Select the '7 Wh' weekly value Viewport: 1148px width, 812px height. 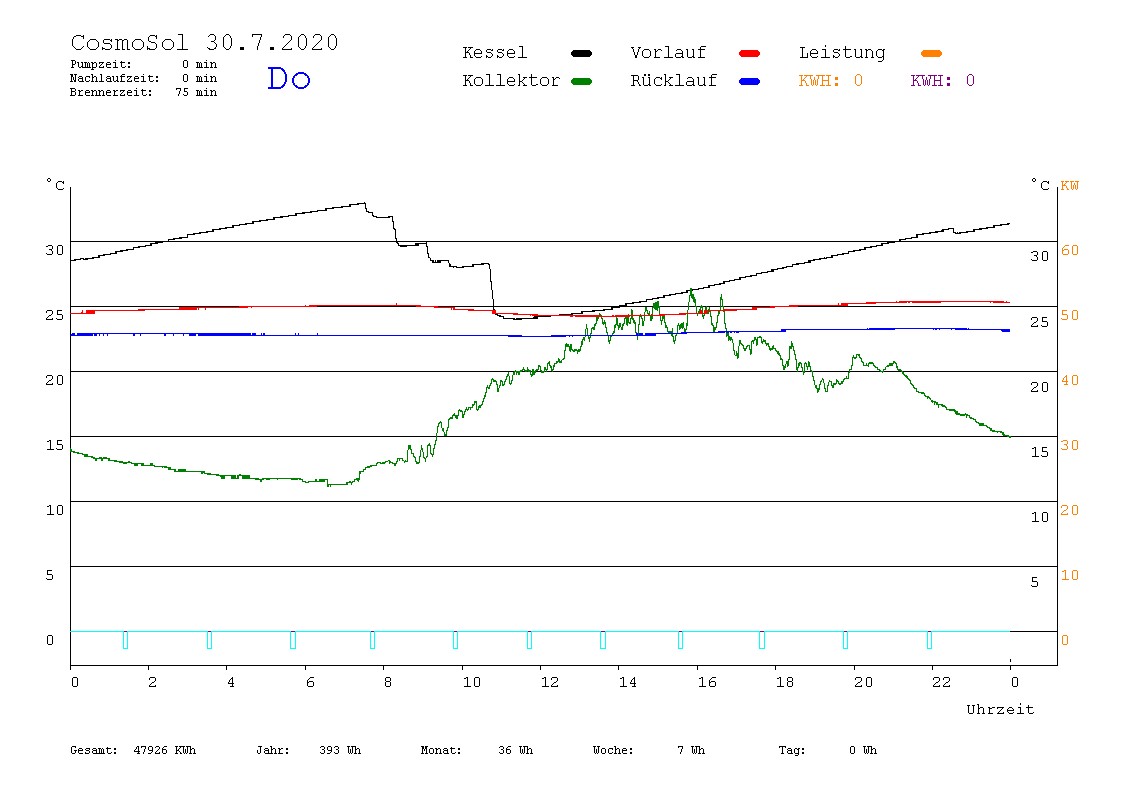tap(691, 750)
